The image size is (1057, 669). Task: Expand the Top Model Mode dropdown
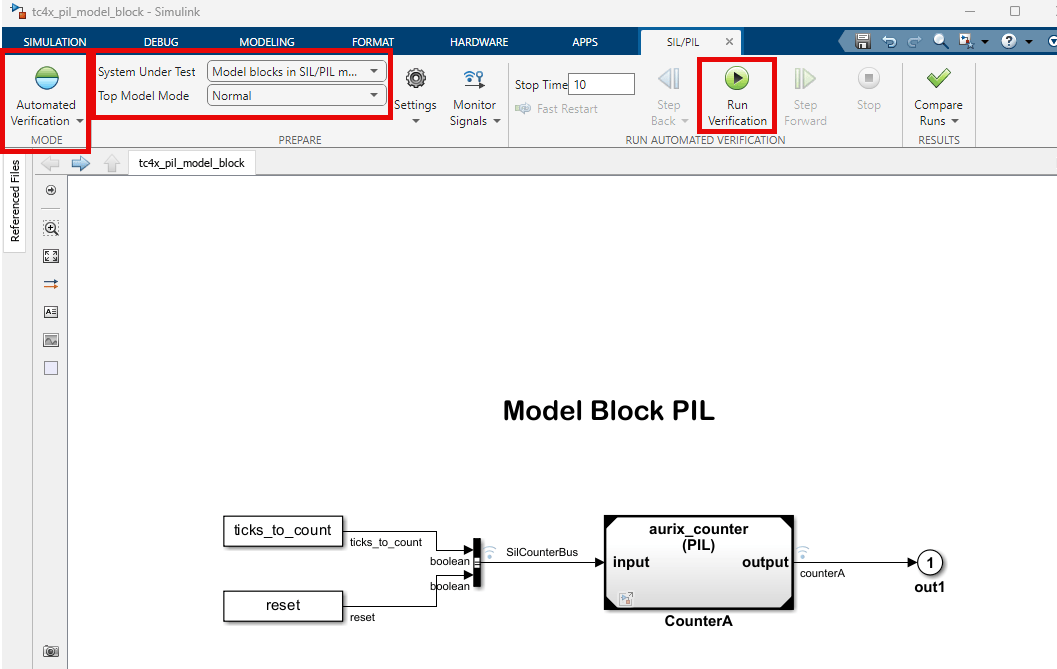(297, 96)
